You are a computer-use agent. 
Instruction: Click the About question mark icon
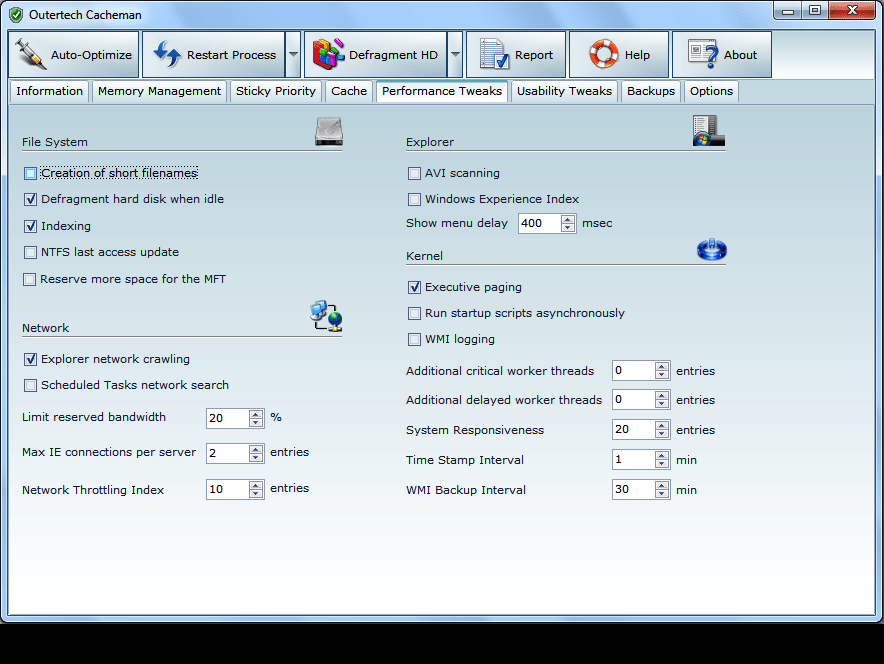pyautogui.click(x=703, y=54)
